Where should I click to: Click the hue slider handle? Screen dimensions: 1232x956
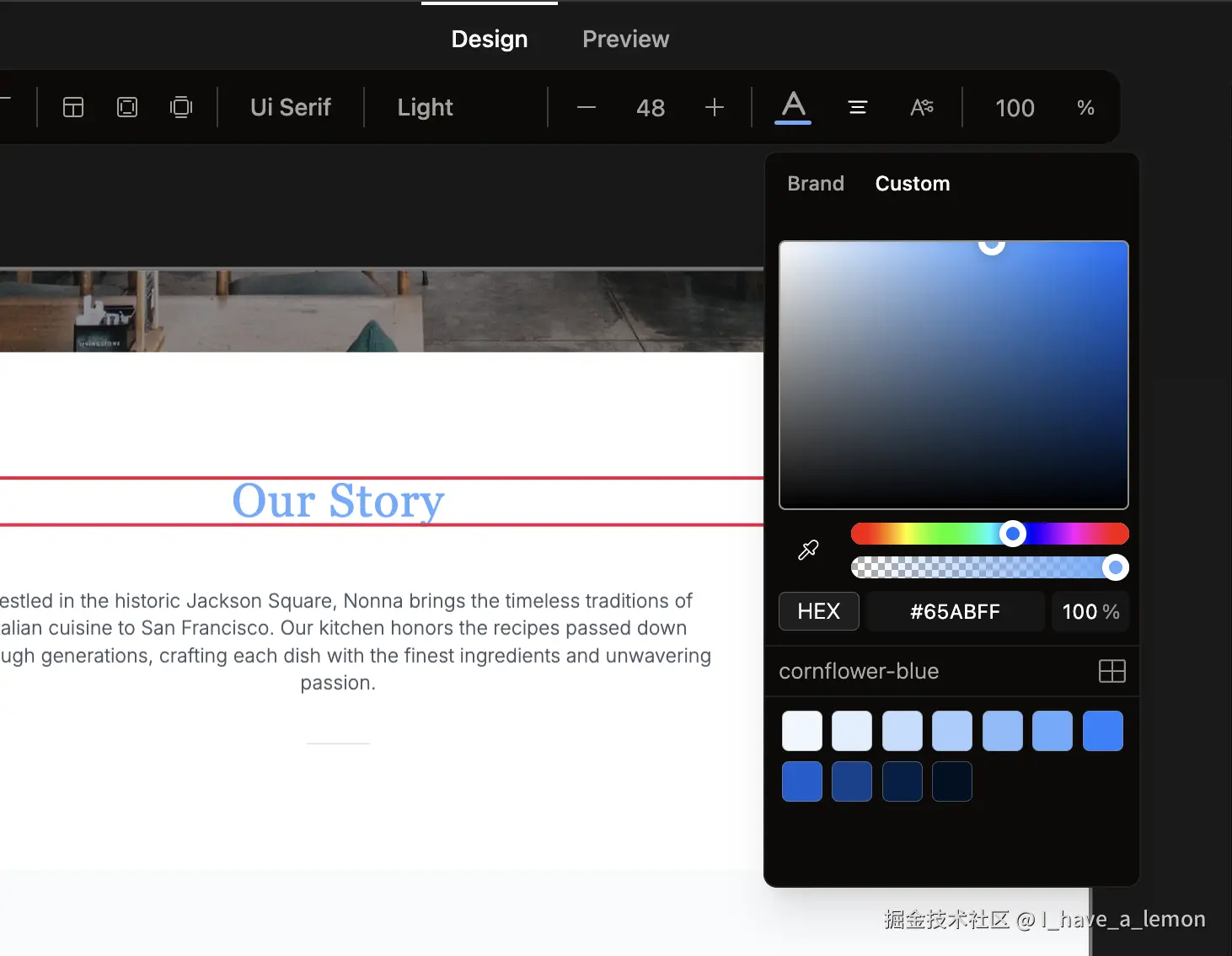point(1013,534)
